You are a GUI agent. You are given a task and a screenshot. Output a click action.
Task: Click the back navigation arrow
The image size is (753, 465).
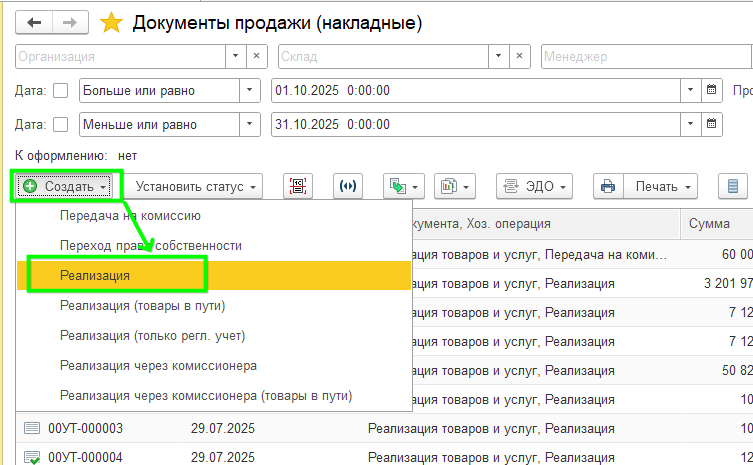point(35,21)
